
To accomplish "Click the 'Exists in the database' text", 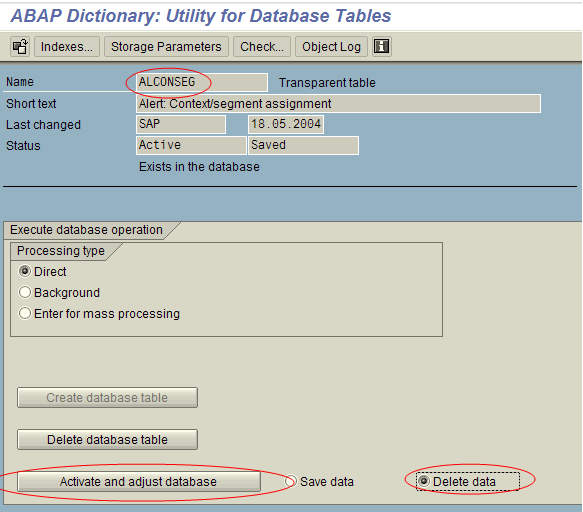I will click(x=199, y=167).
